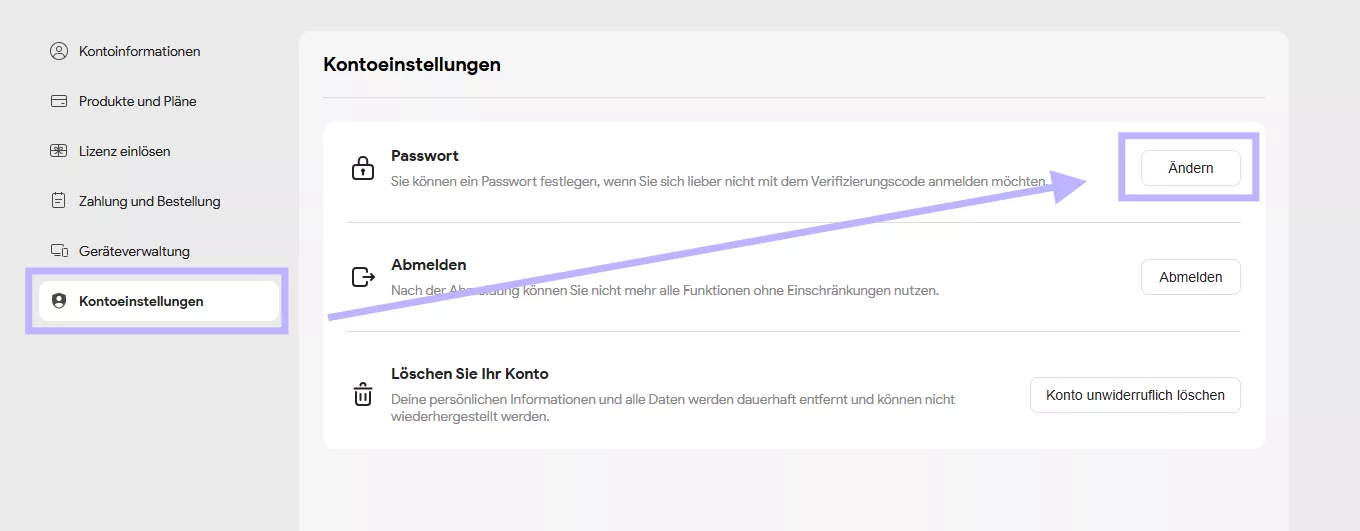Click the Zahlung und Bestellung clipboard icon
1360x531 pixels.
(59, 201)
